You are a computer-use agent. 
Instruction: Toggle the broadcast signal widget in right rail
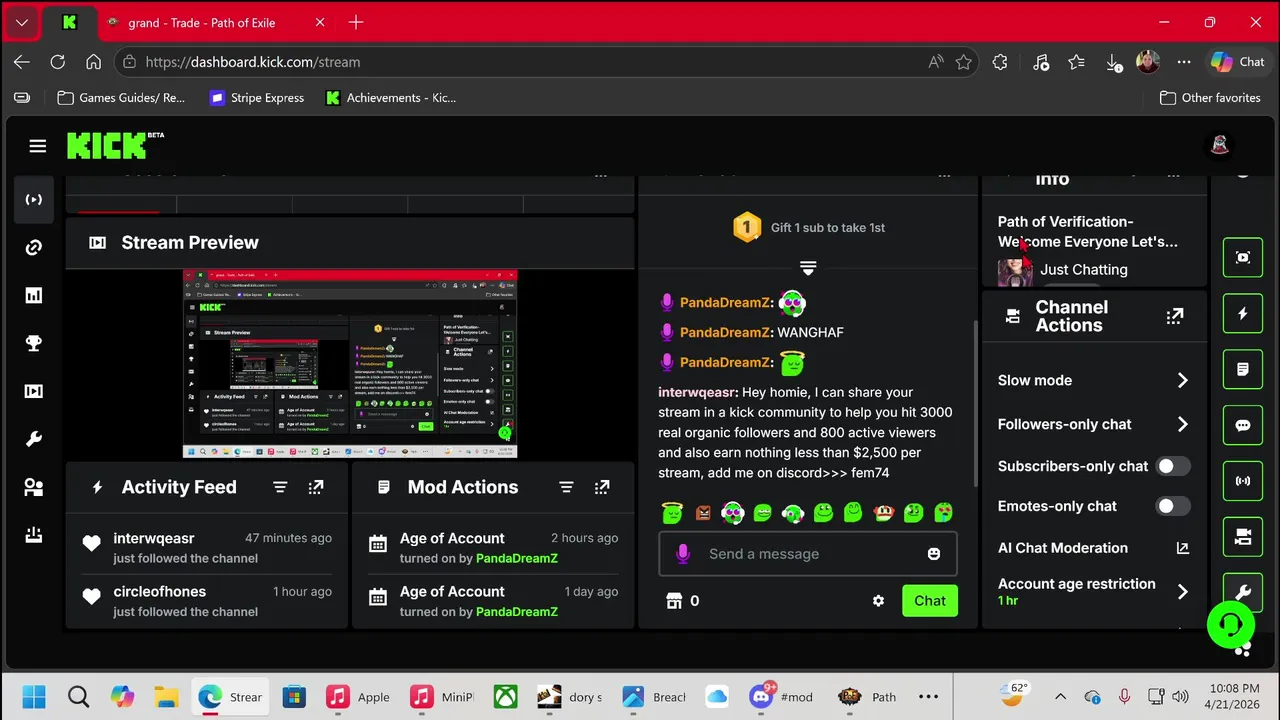(1243, 481)
